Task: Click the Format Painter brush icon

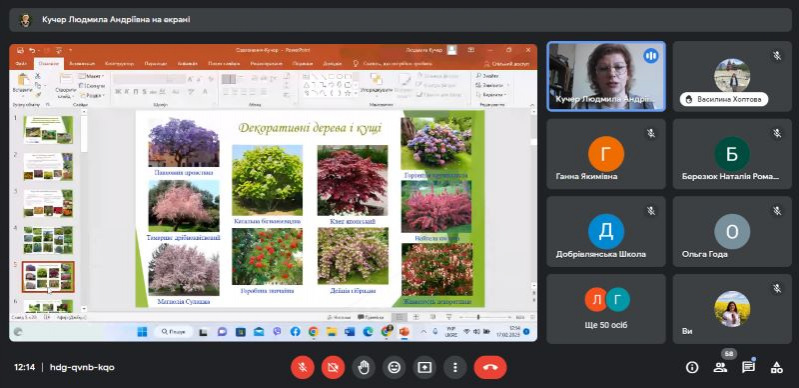Action: pos(38,95)
